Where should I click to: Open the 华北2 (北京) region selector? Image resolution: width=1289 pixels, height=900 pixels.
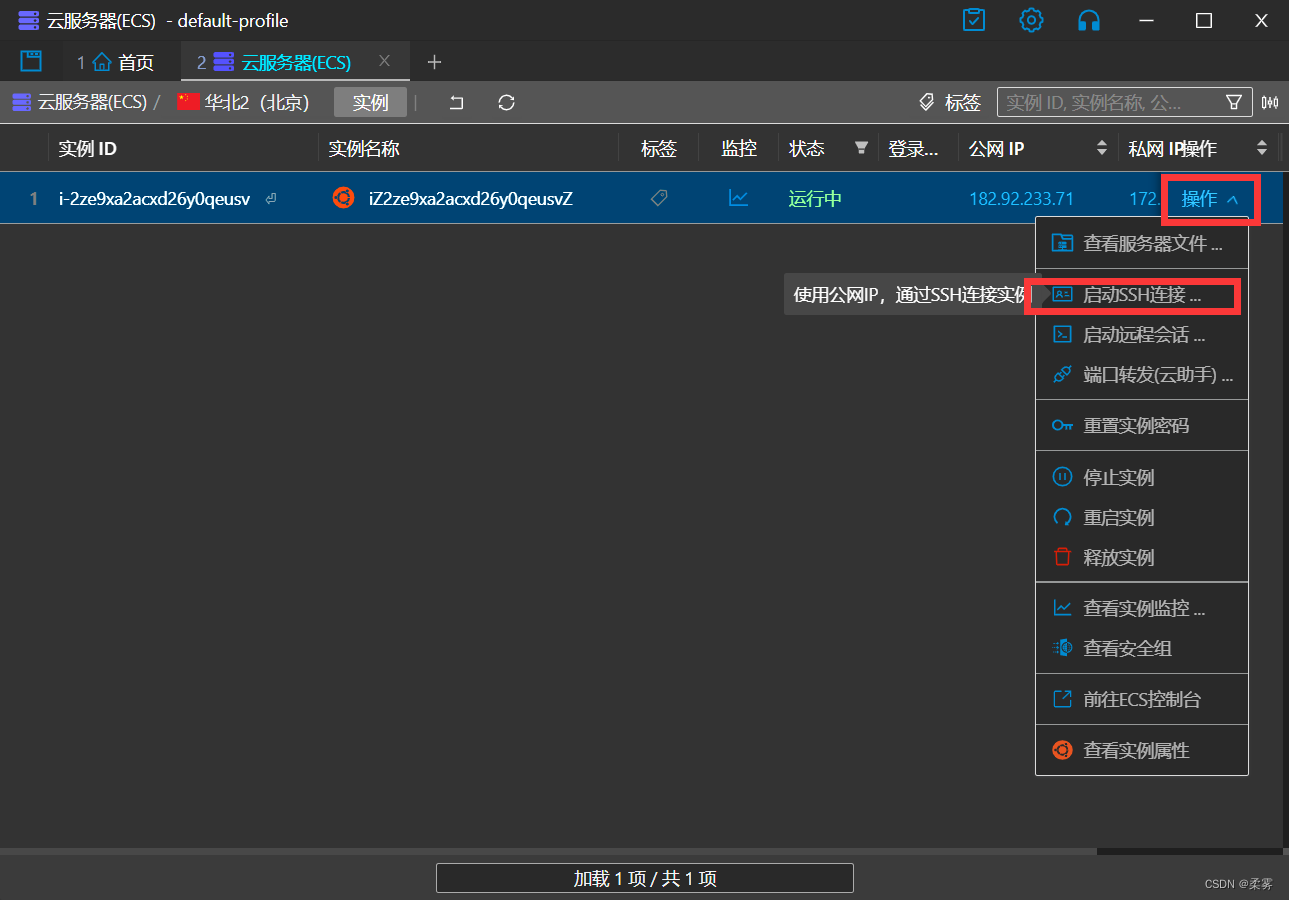click(243, 102)
